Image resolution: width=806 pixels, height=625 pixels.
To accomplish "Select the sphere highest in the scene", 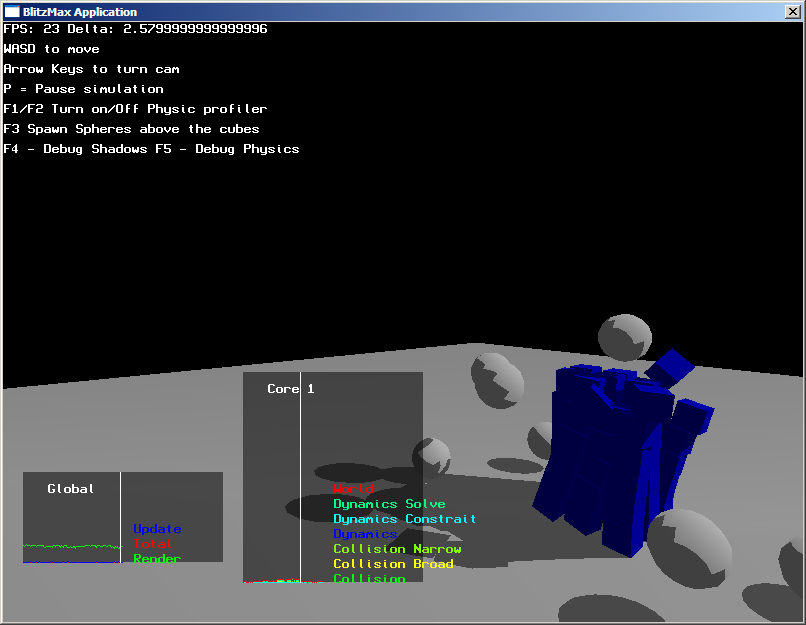I will 624,340.
